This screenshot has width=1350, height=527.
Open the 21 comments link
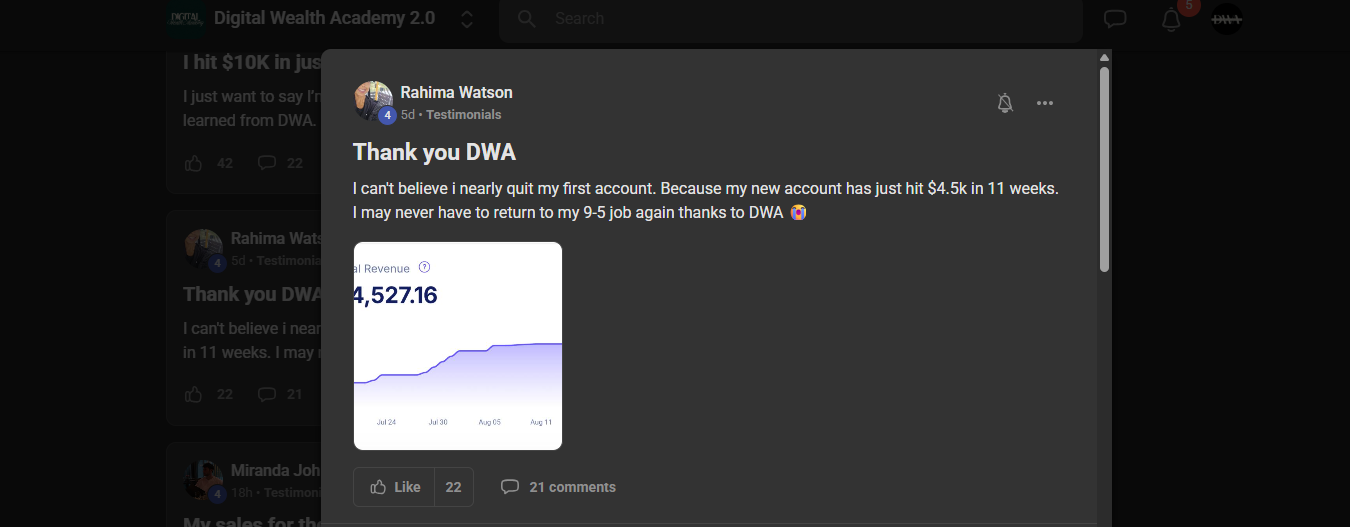coord(558,487)
